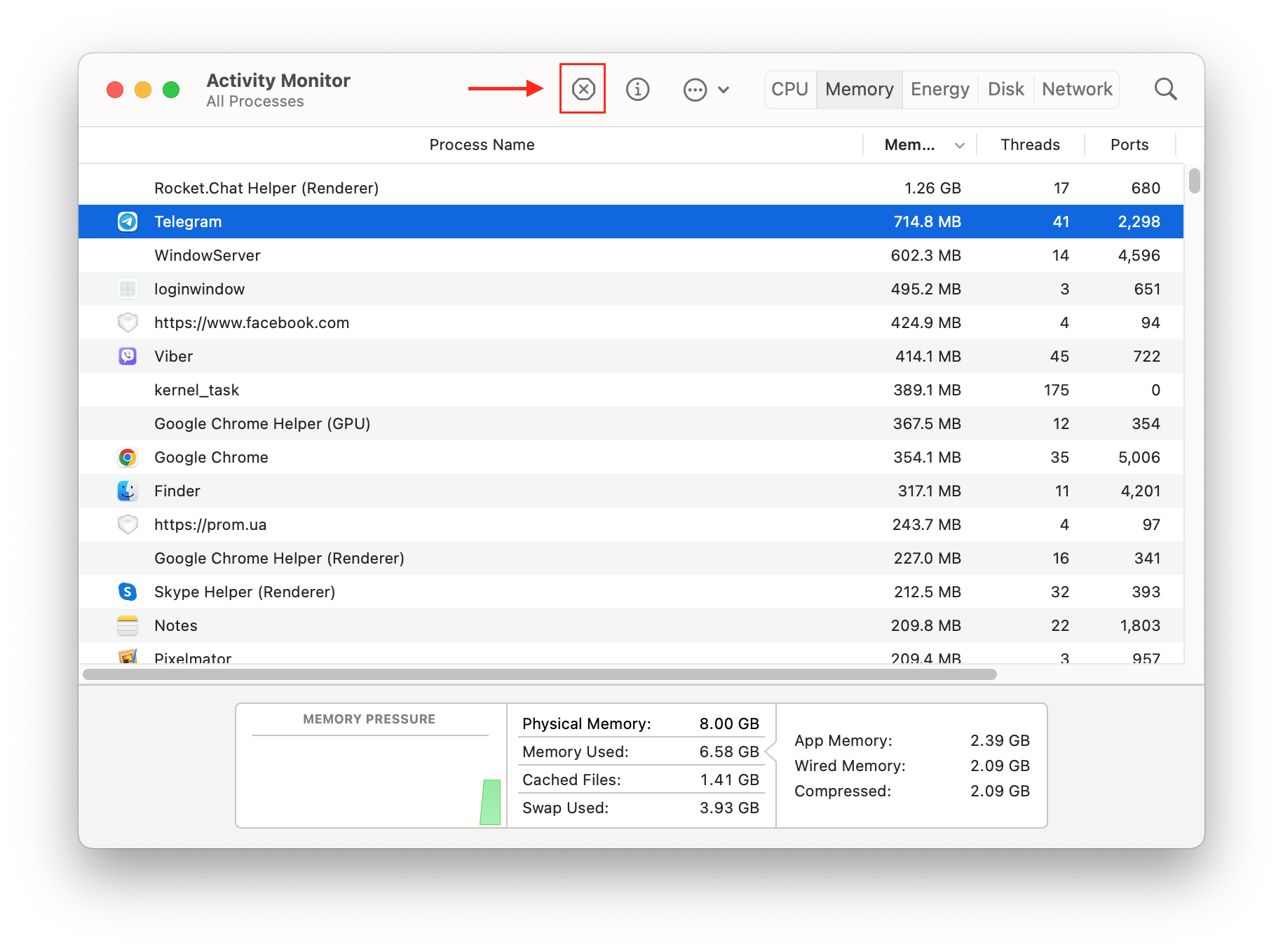Select the Telegram process name
The width and height of the screenshot is (1283, 952).
188,222
